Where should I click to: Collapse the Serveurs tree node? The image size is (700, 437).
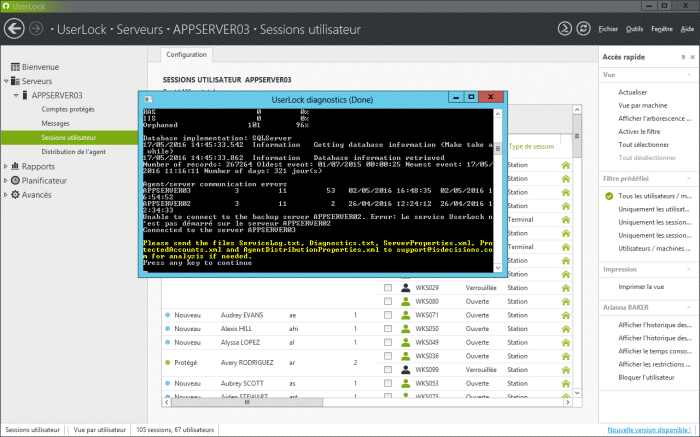(x=6, y=81)
